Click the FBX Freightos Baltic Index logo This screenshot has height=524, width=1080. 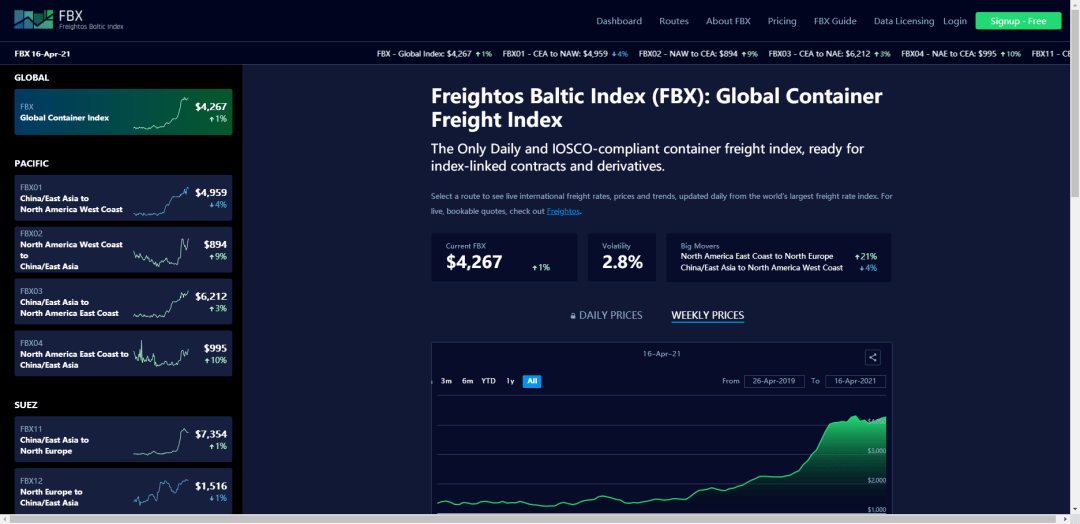click(x=69, y=20)
